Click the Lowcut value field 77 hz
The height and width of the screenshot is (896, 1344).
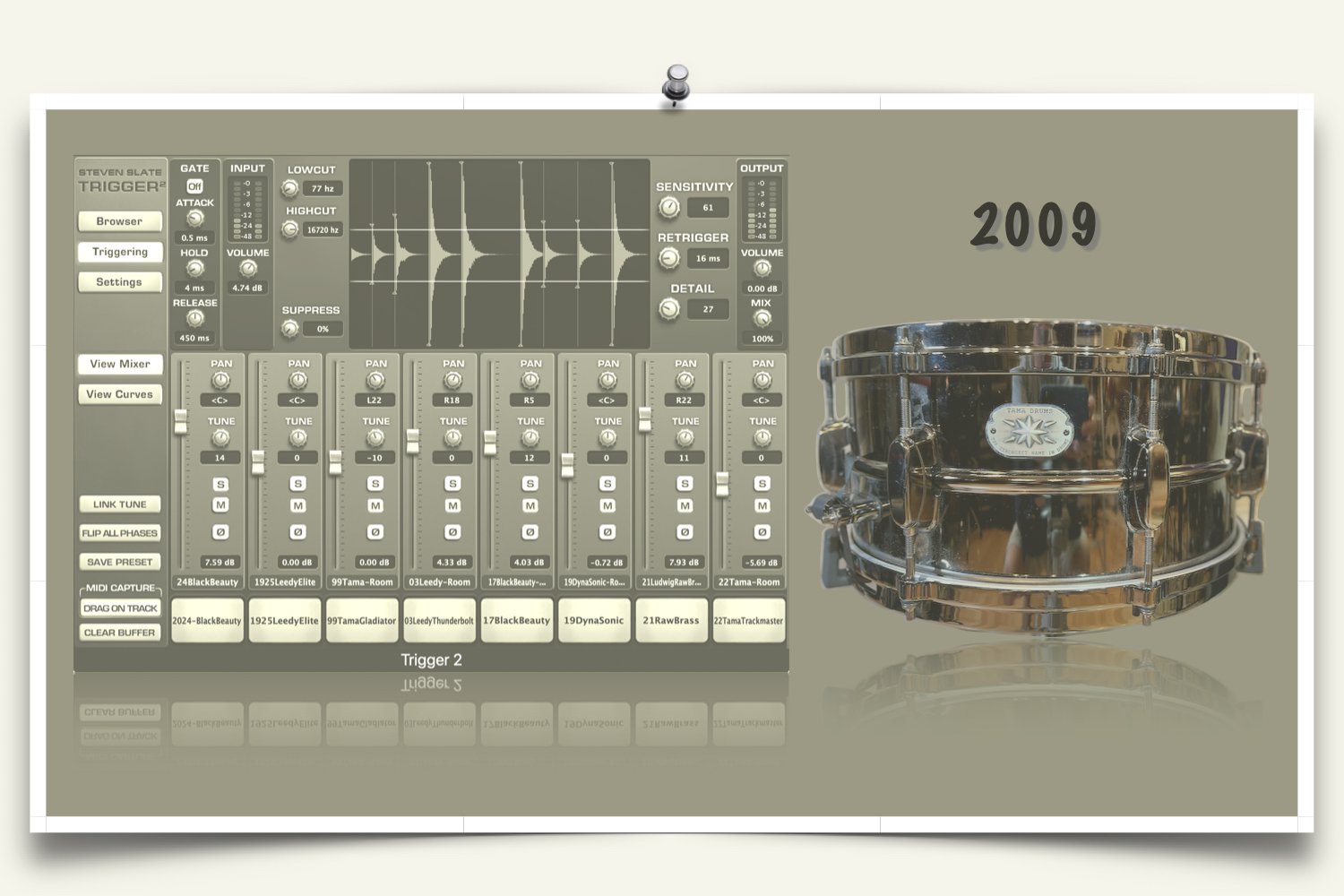(323, 189)
